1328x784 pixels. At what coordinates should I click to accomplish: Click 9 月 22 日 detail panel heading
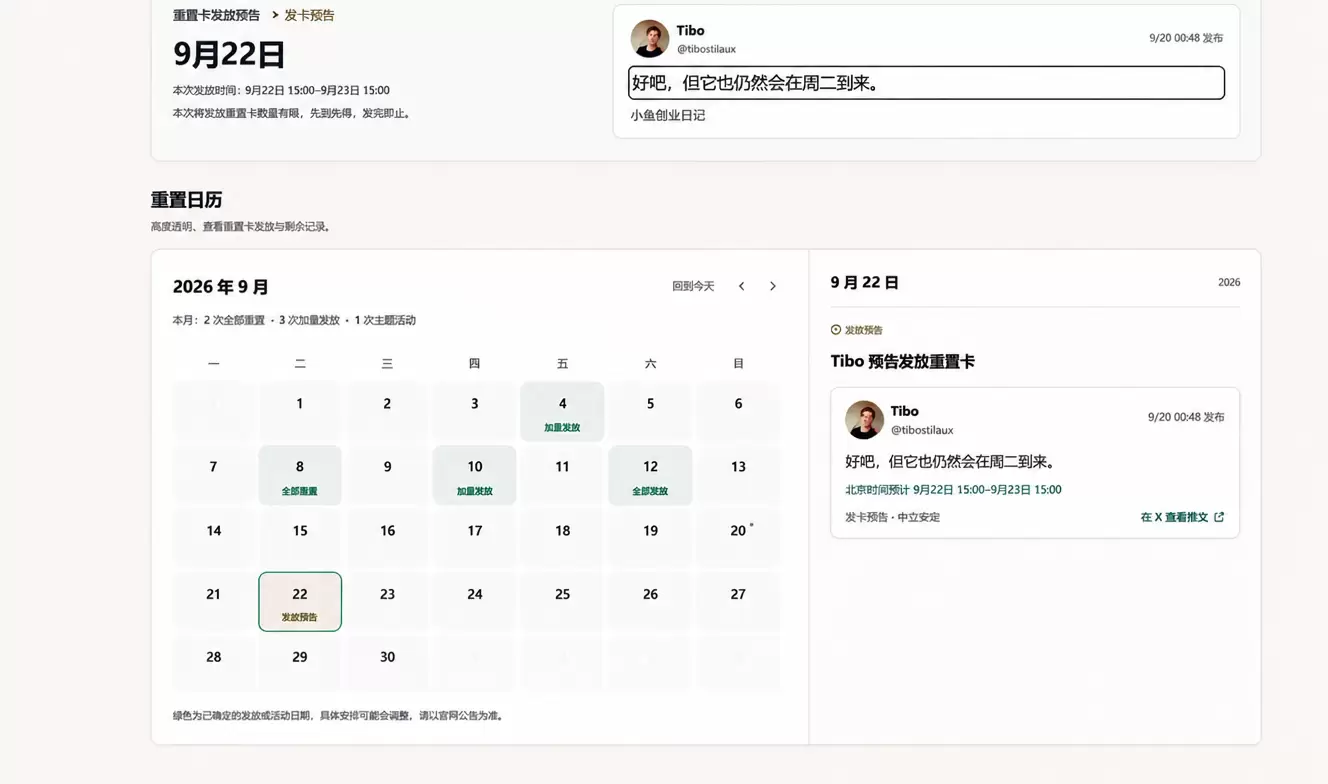pyautogui.click(x=864, y=283)
